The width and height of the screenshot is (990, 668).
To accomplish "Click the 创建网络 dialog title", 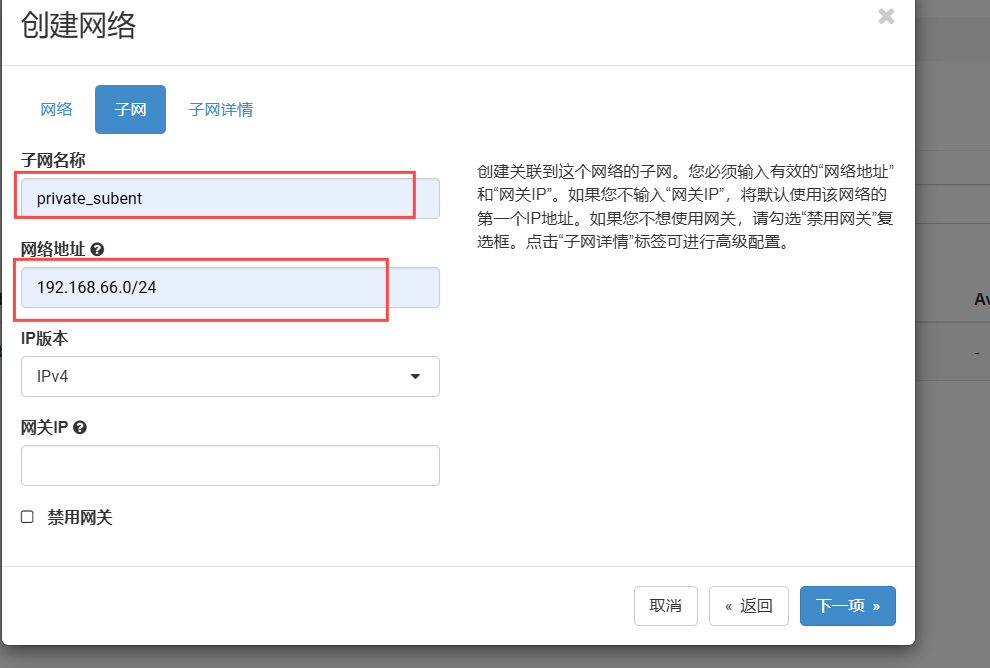I will point(78,24).
